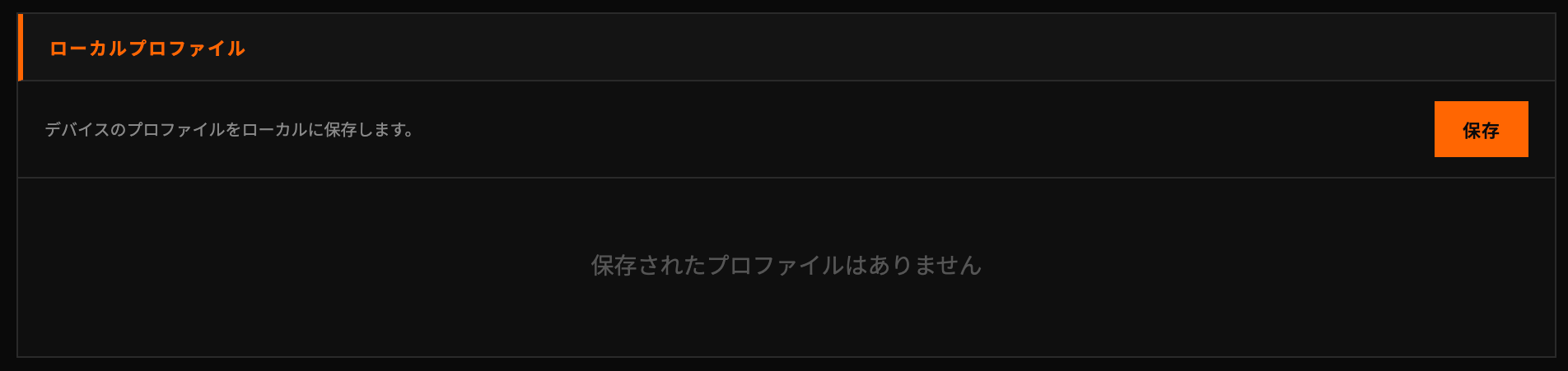
Task: Click the orange accent bar beside ローカルプロファイル
Action: click(x=20, y=47)
